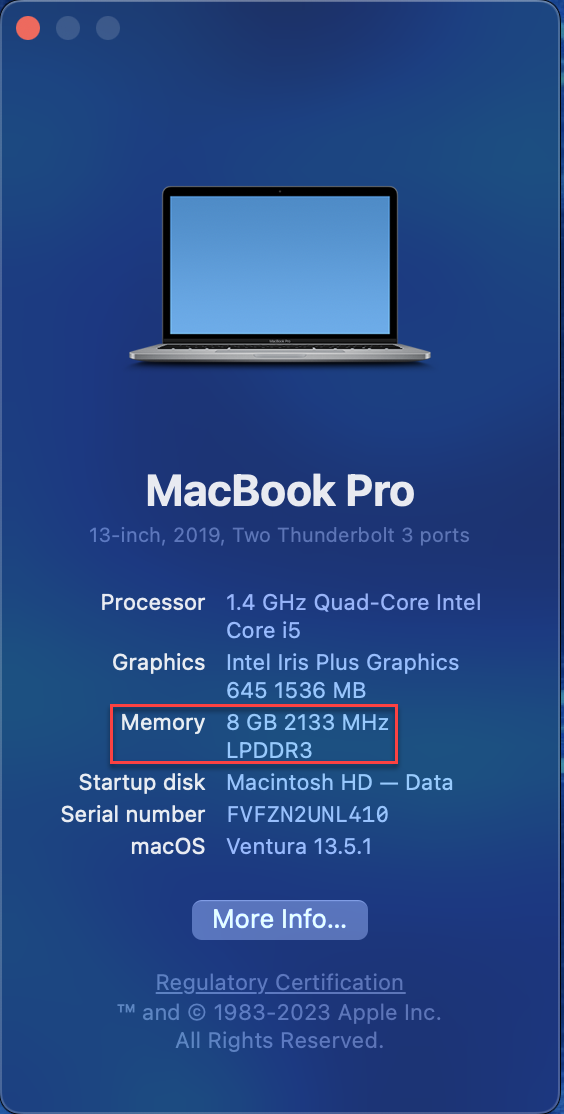Click the MacBook Pro laptop image
564x1114 pixels.
(x=280, y=274)
